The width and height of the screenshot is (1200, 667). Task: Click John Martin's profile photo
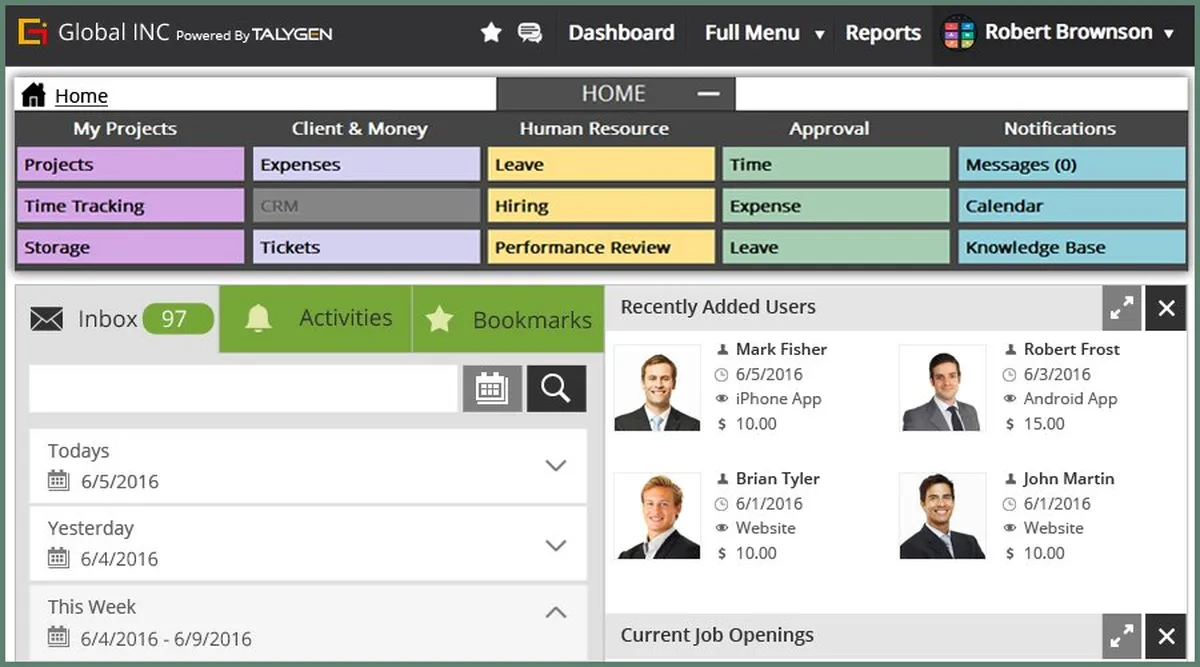[942, 515]
